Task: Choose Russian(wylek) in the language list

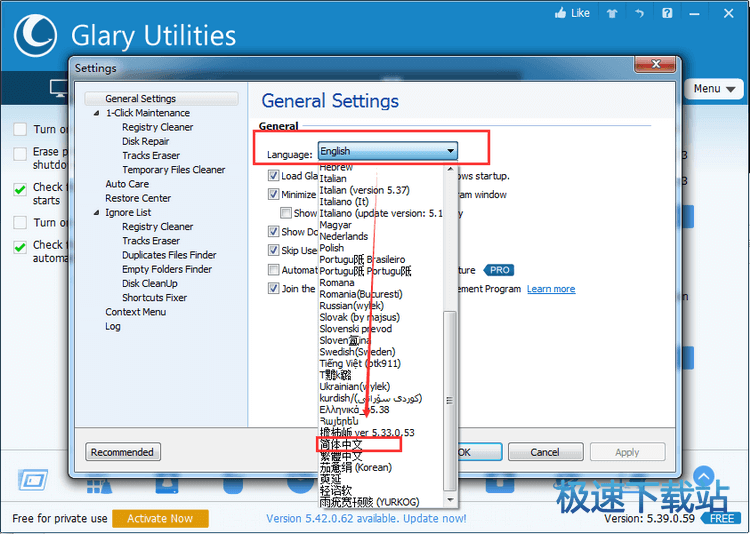Action: 352,306
